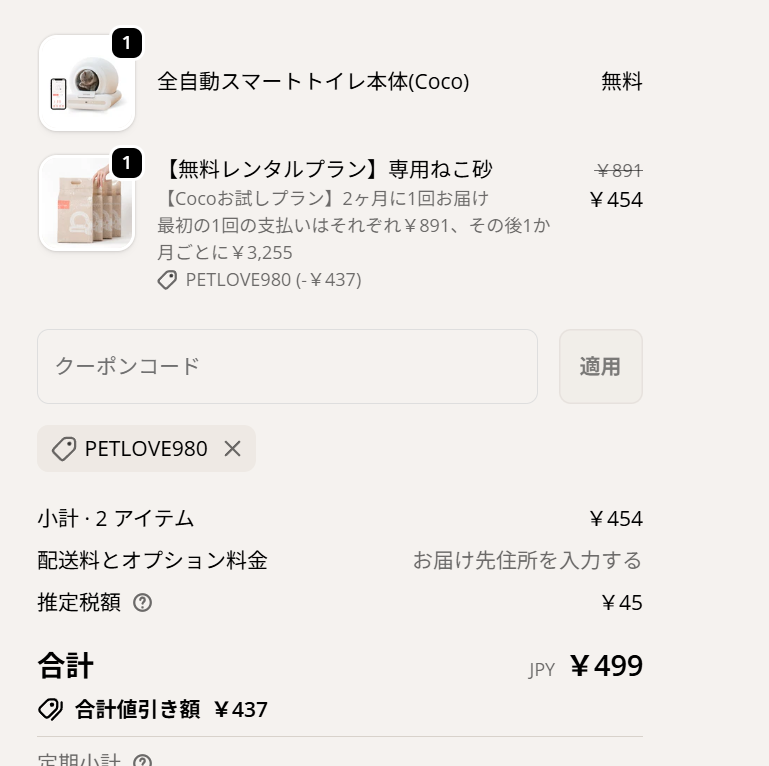Click お届け先住所を入力する shipping text
This screenshot has height=766, width=769.
pos(527,560)
